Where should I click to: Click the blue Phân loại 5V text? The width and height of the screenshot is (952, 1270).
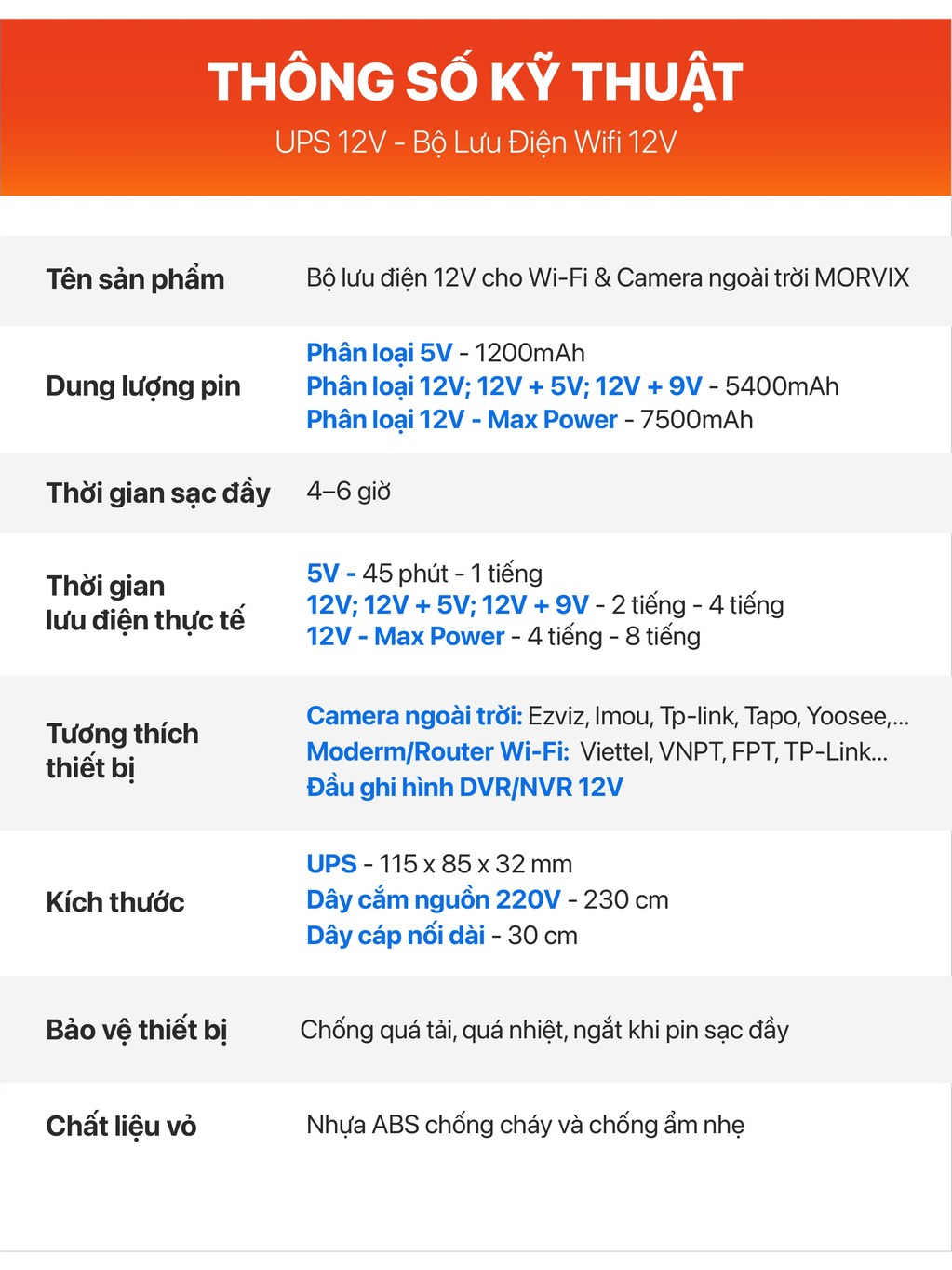click(x=379, y=353)
